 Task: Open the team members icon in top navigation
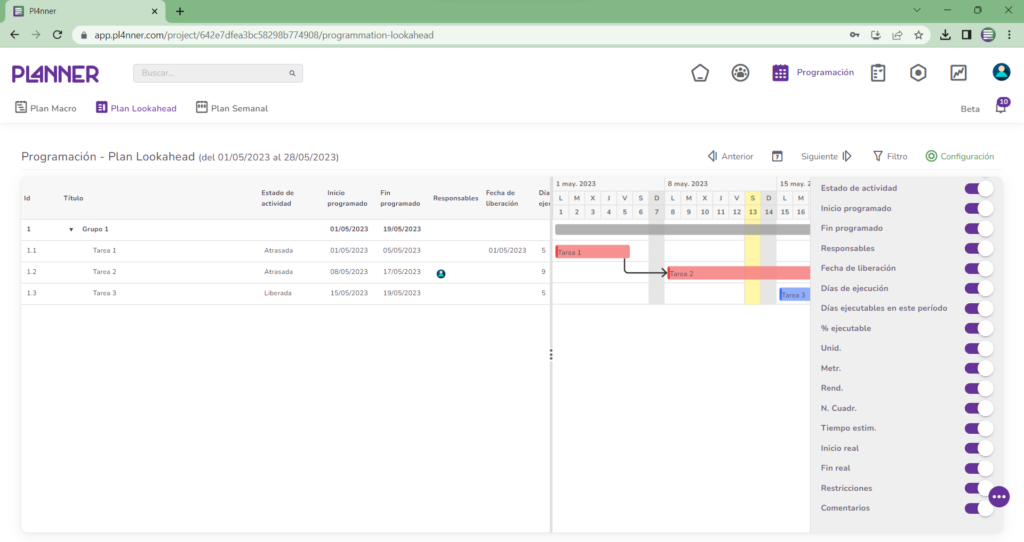[x=740, y=72]
